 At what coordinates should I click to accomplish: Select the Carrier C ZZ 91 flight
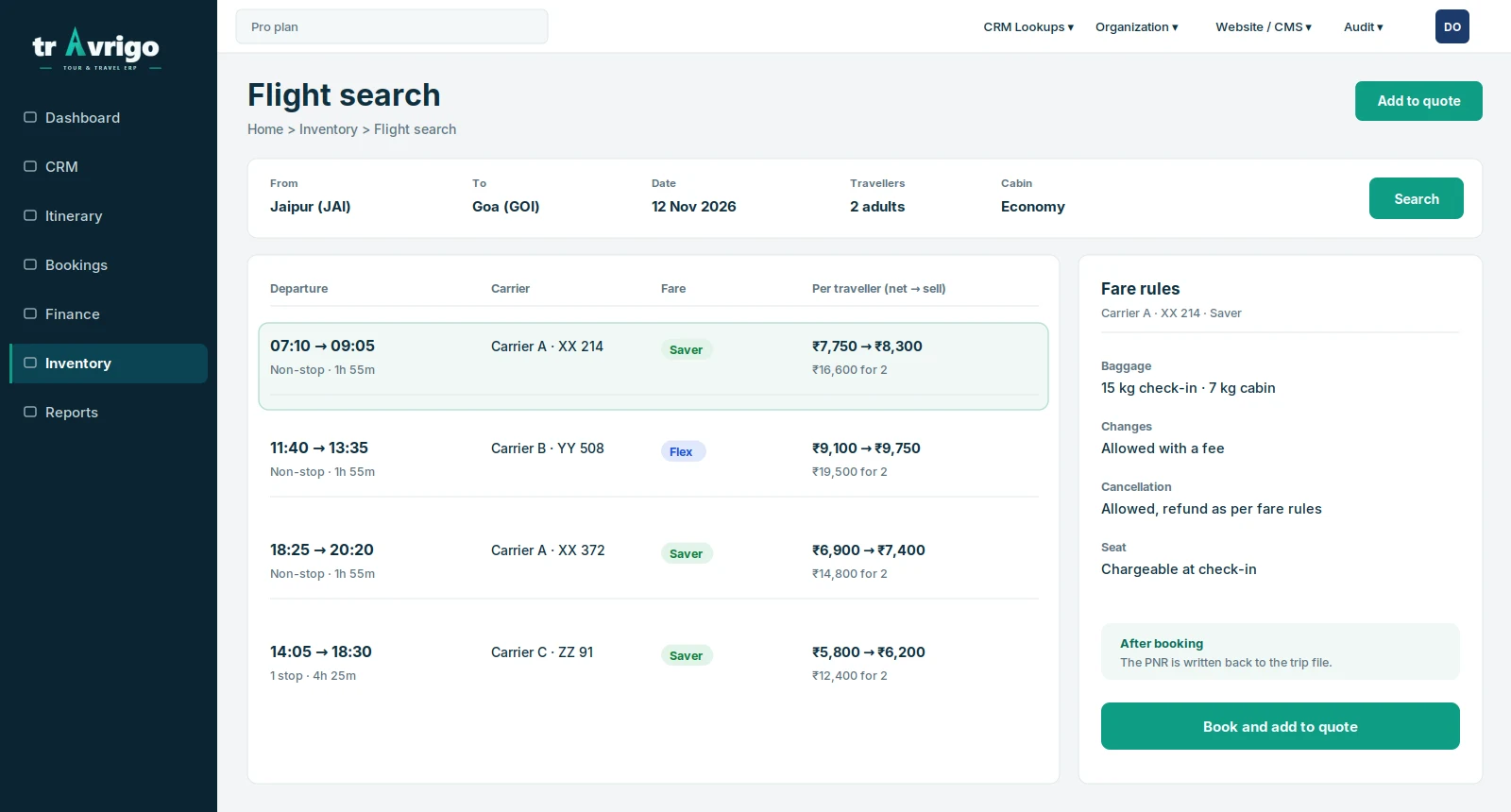pyautogui.click(x=654, y=663)
